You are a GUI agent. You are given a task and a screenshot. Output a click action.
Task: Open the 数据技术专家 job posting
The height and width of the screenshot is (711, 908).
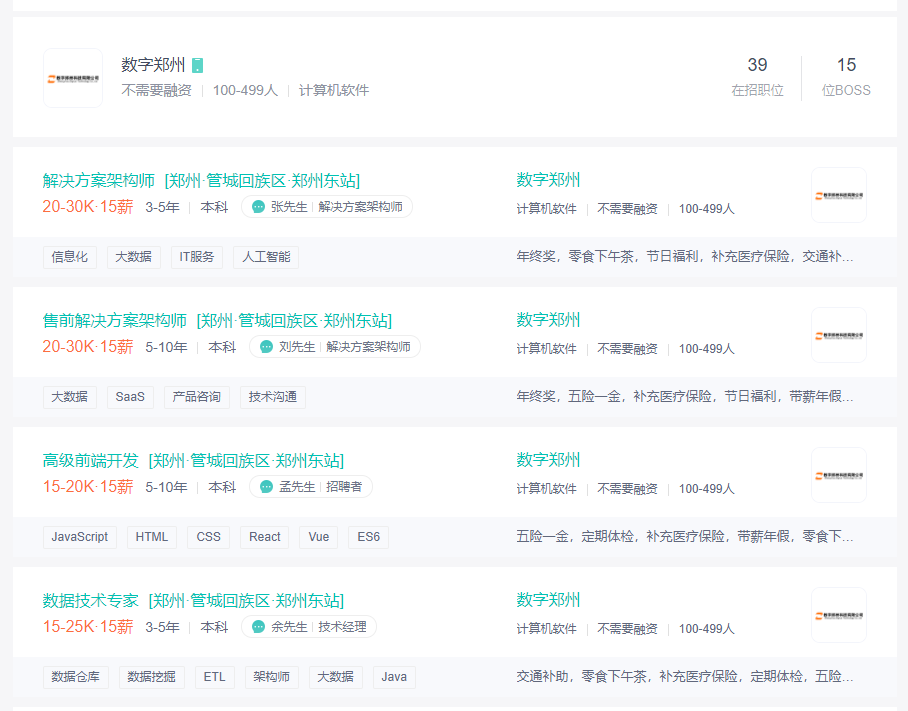(91, 601)
